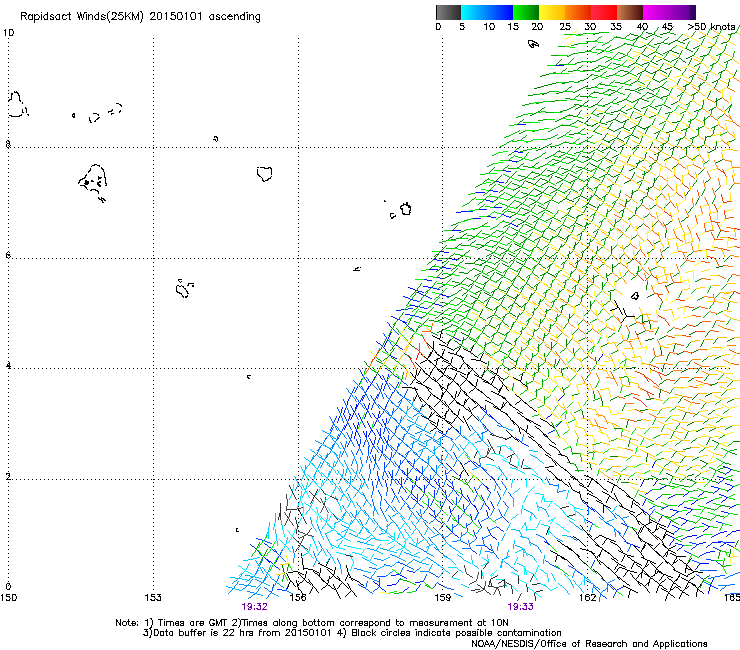Click the 'Rapidscat Winds(25KM) 20150101 ascending' title
Screen dimensions: 740x650
[140, 17]
